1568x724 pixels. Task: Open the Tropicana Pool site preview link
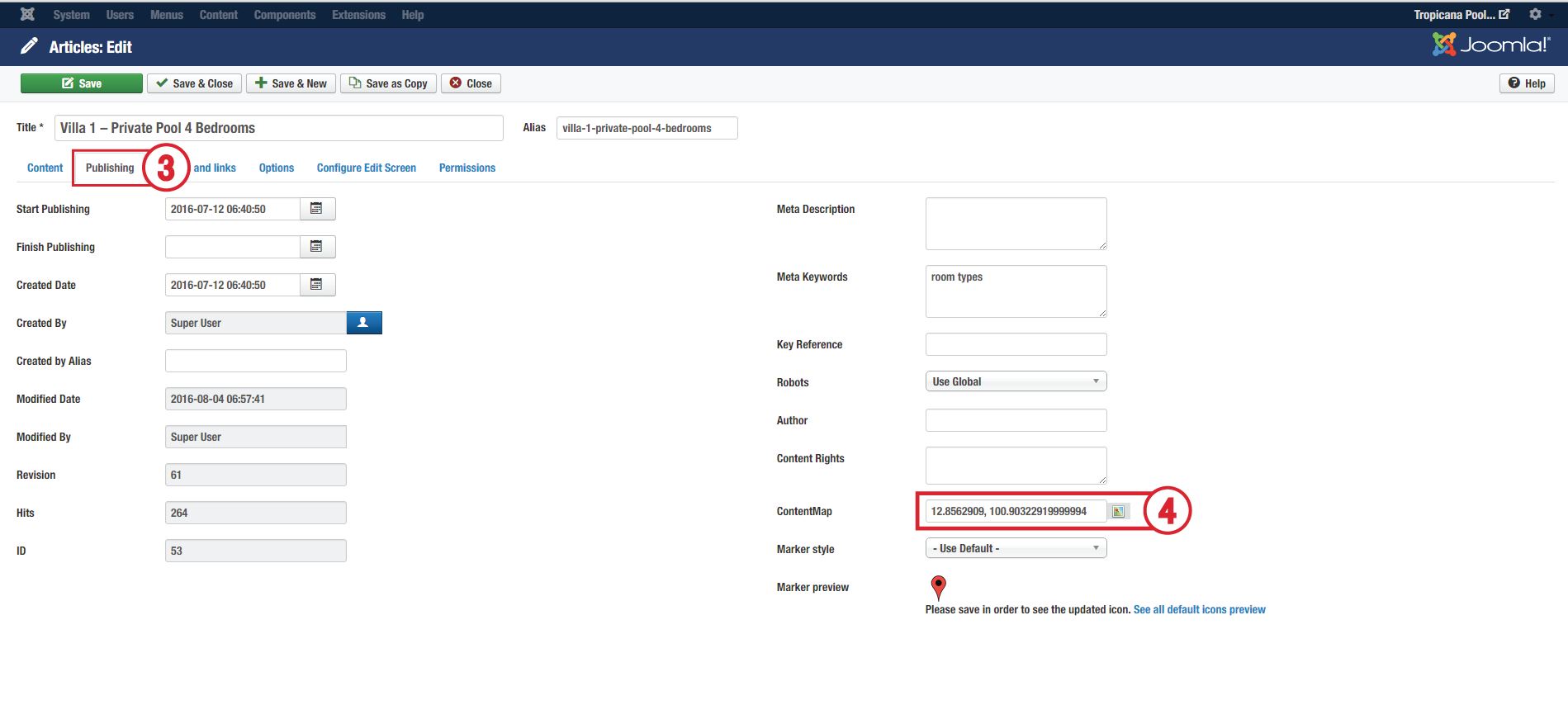pyautogui.click(x=1461, y=14)
